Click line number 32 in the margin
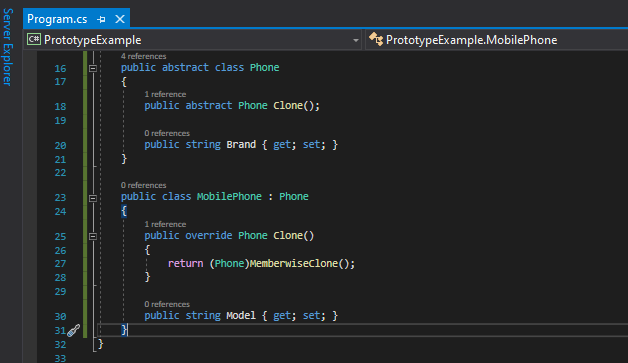This screenshot has width=628, height=363. (60, 345)
